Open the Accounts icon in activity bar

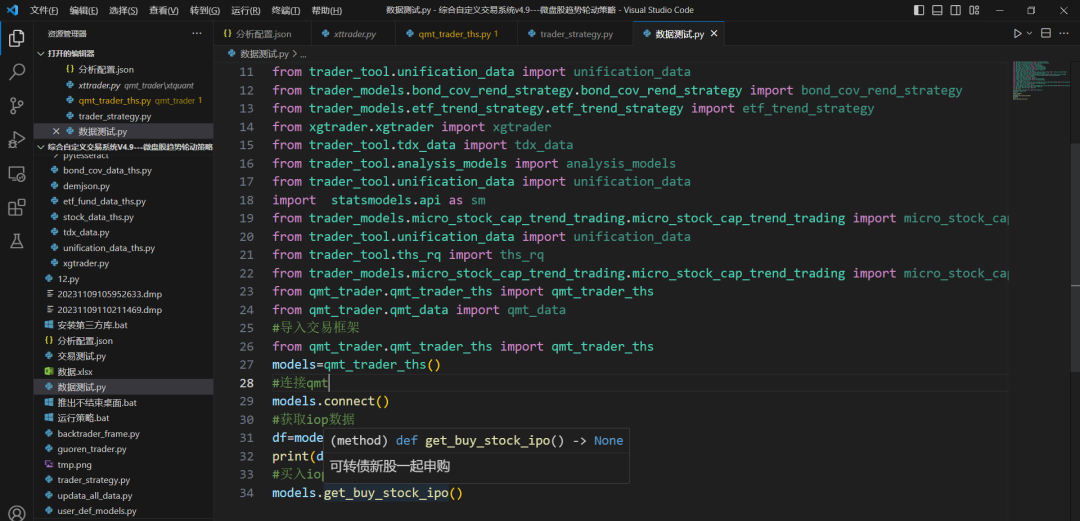coord(17,513)
